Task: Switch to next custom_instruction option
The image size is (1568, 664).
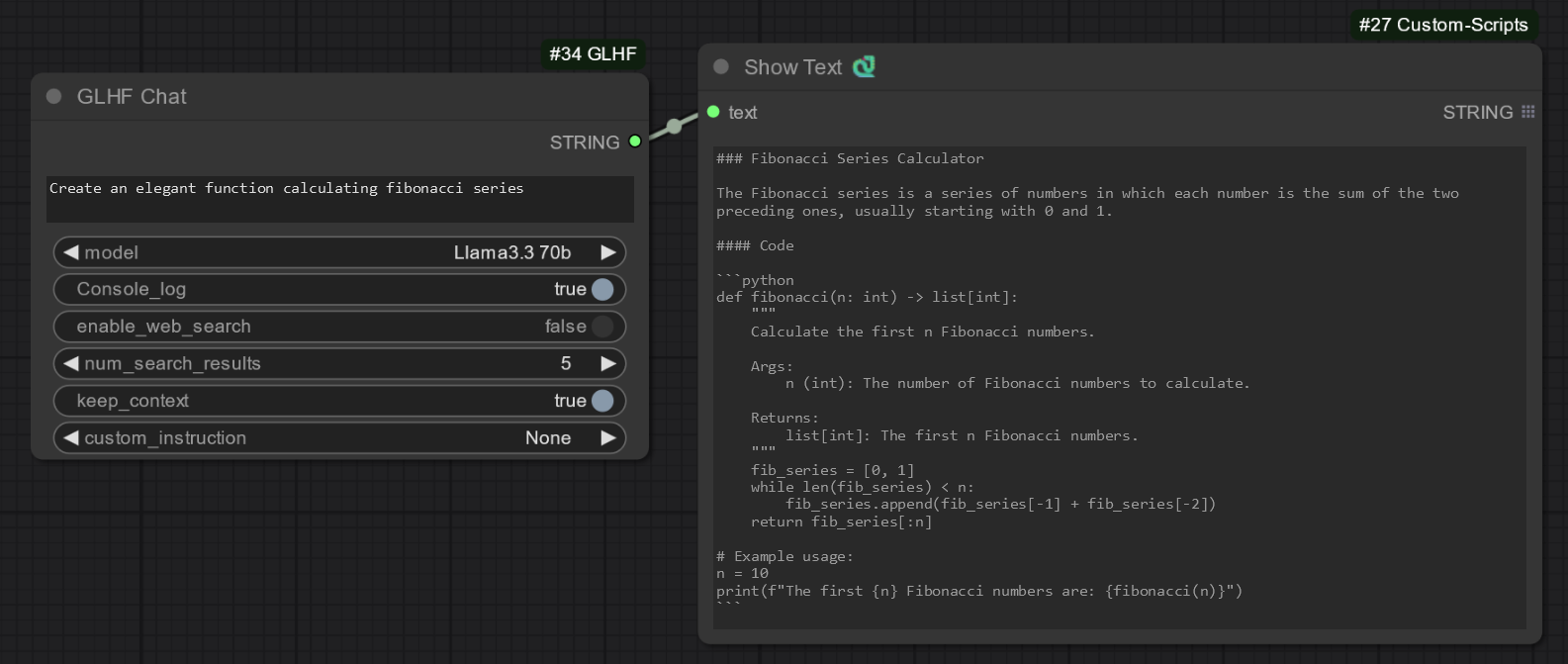Action: 608,437
